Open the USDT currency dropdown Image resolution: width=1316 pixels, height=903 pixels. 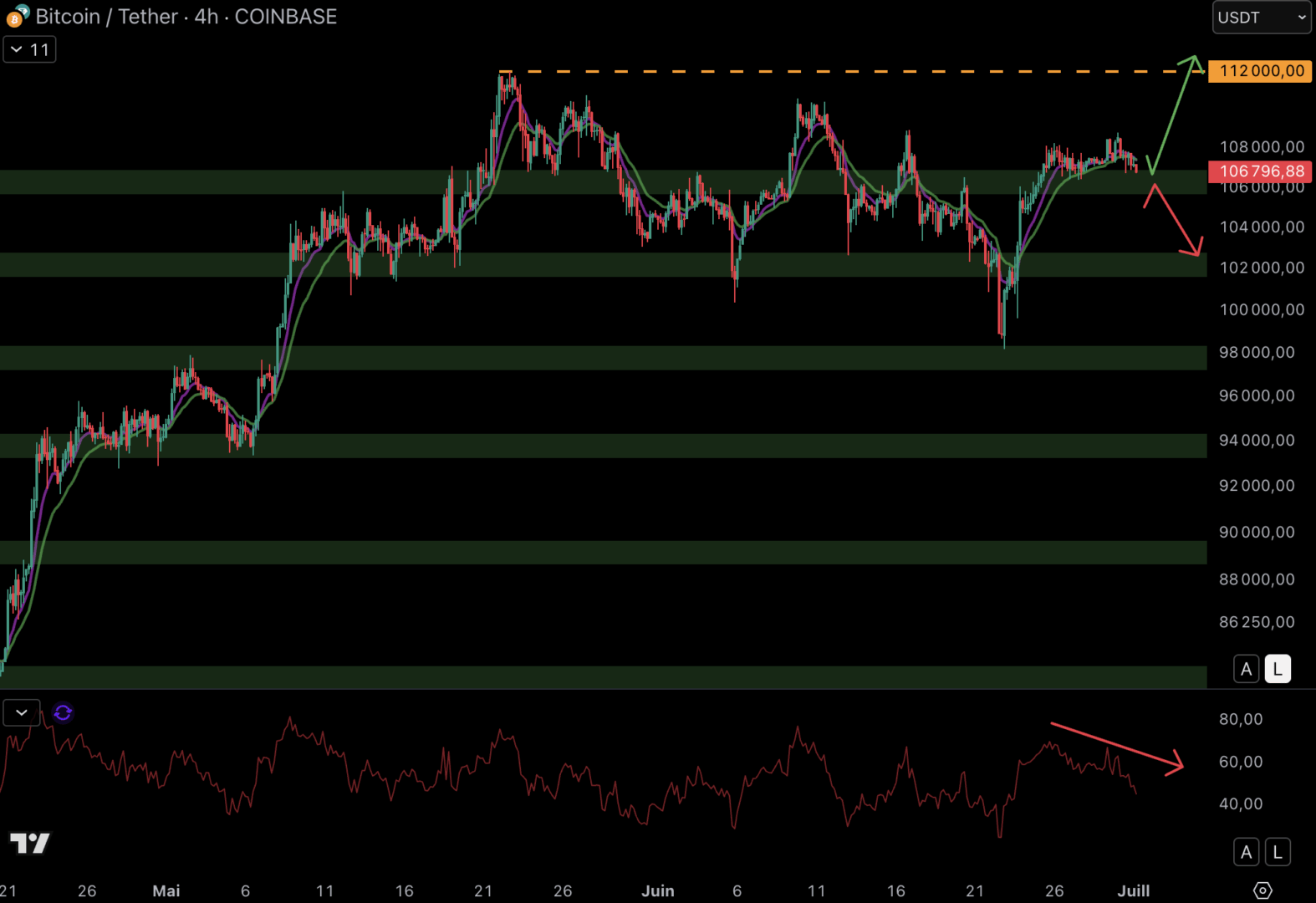1262,18
